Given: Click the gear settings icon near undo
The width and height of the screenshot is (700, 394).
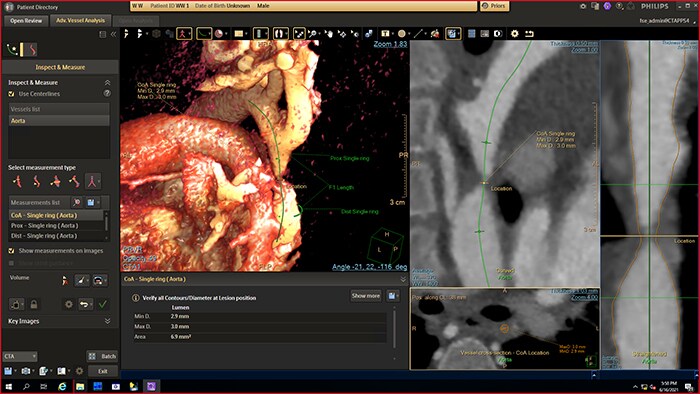Looking at the screenshot, I should (69, 304).
